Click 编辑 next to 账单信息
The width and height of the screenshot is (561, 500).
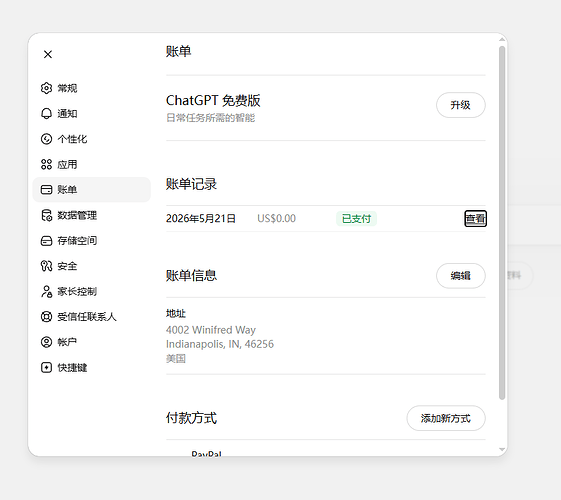pyautogui.click(x=460, y=276)
